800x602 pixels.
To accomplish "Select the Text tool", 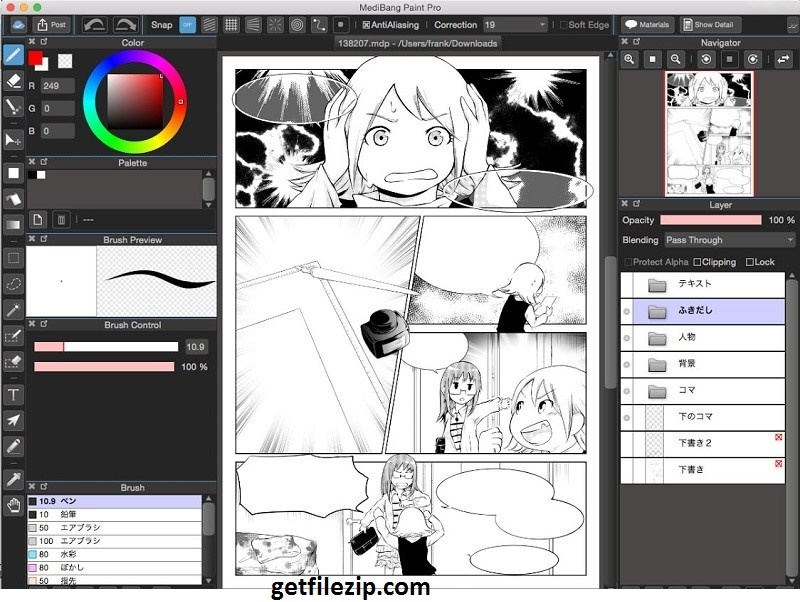I will (x=13, y=394).
